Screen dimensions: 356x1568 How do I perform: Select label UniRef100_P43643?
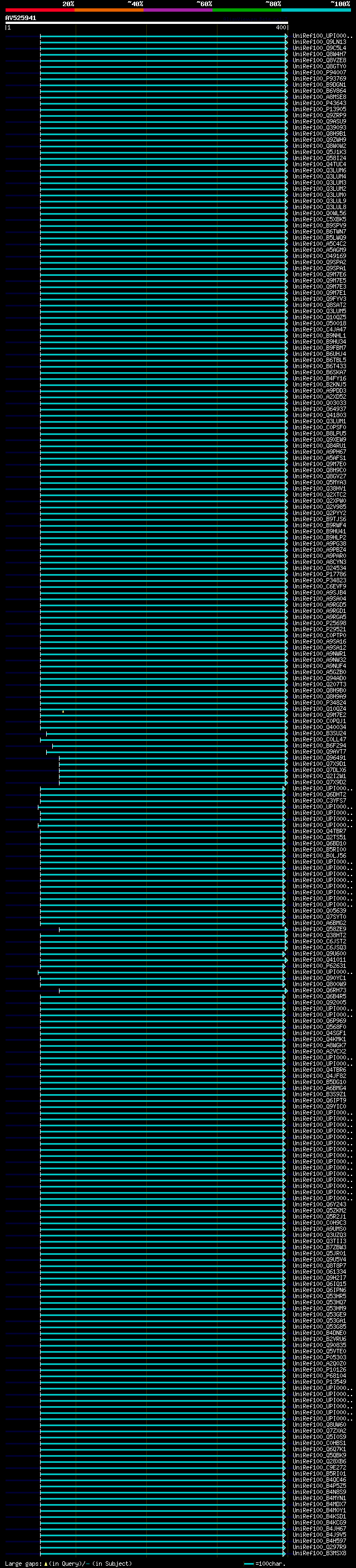[319, 103]
